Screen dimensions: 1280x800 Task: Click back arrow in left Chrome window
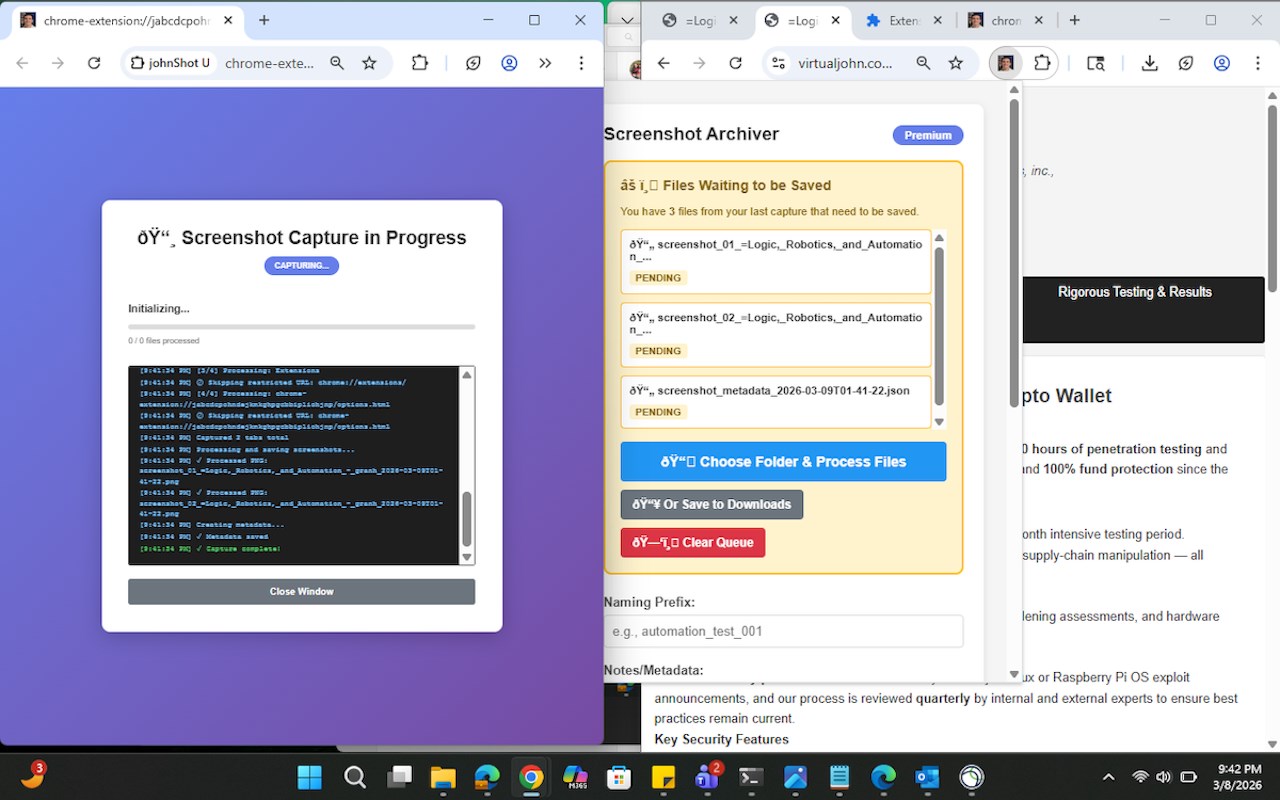(x=22, y=63)
